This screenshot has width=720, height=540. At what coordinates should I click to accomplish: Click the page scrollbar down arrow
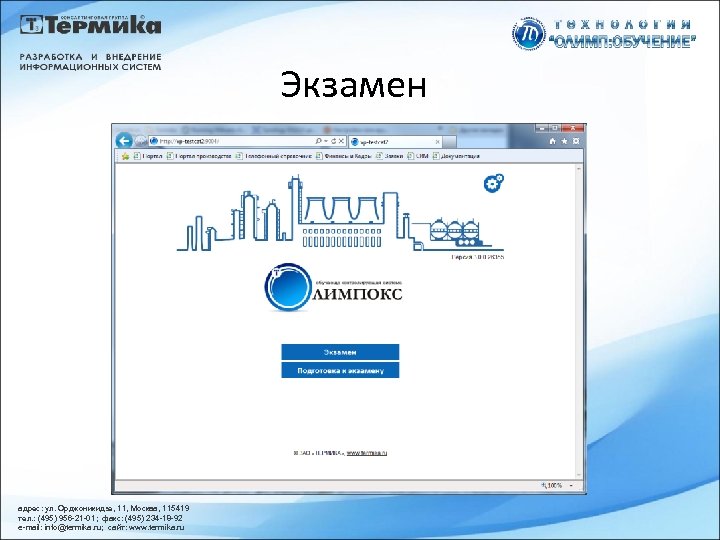click(x=579, y=475)
